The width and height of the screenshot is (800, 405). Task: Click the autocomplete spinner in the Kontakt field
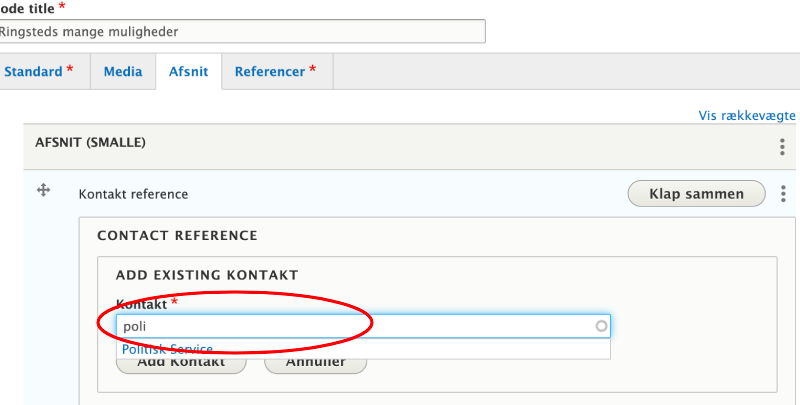(x=601, y=326)
